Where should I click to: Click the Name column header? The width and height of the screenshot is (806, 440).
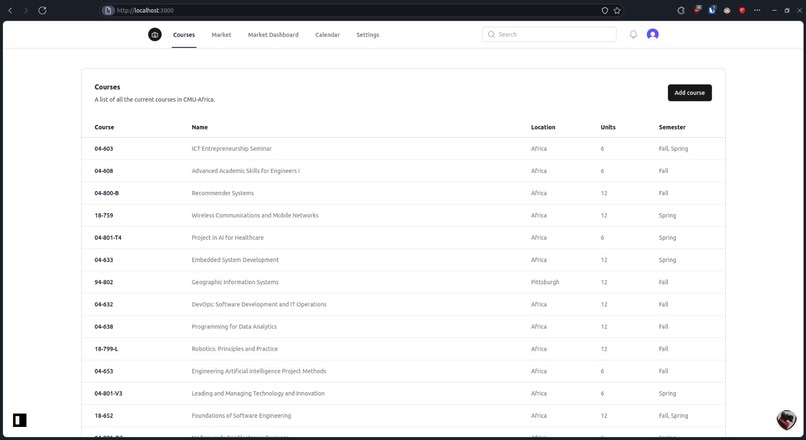click(x=200, y=127)
